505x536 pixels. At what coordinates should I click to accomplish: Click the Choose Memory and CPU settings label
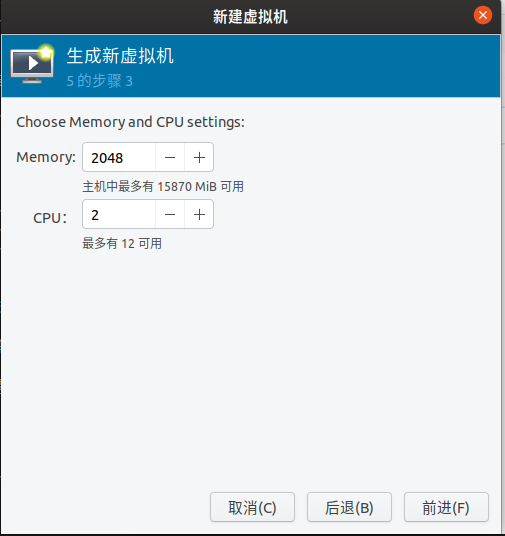(x=130, y=122)
